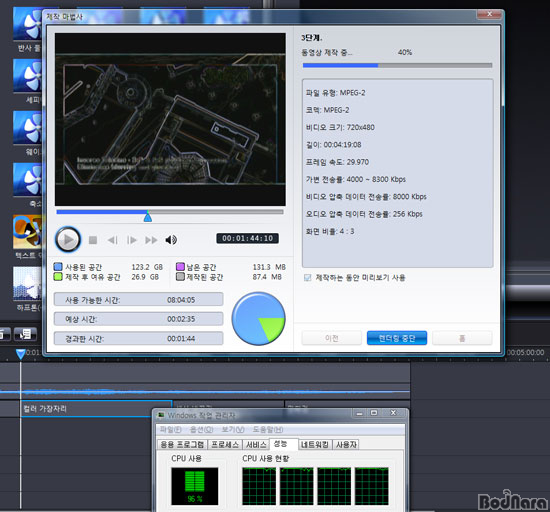The image size is (550, 512).
Task: Click the fast forward double-arrow icon
Action: 152,240
